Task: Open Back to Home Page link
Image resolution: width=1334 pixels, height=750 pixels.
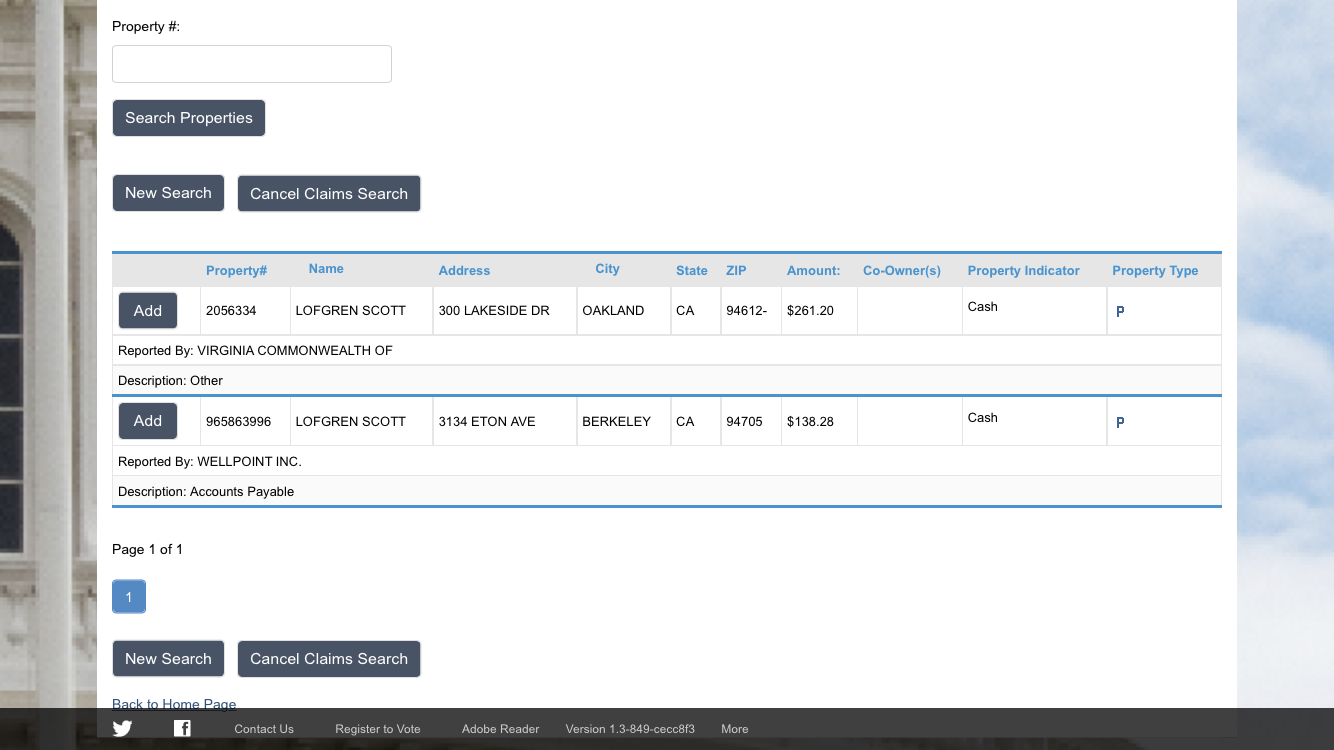Action: (x=174, y=704)
